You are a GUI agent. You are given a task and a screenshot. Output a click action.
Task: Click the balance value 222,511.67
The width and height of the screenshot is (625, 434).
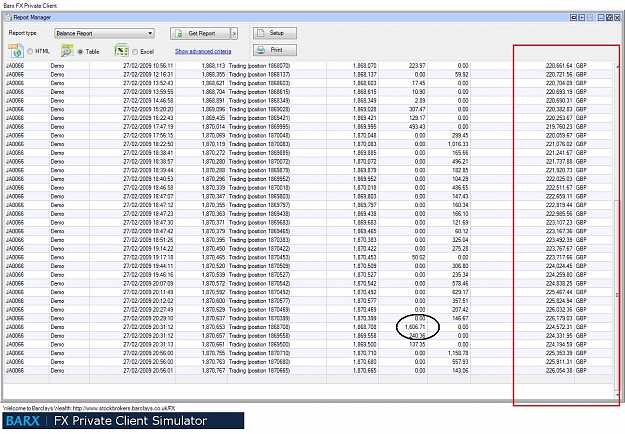pyautogui.click(x=559, y=188)
